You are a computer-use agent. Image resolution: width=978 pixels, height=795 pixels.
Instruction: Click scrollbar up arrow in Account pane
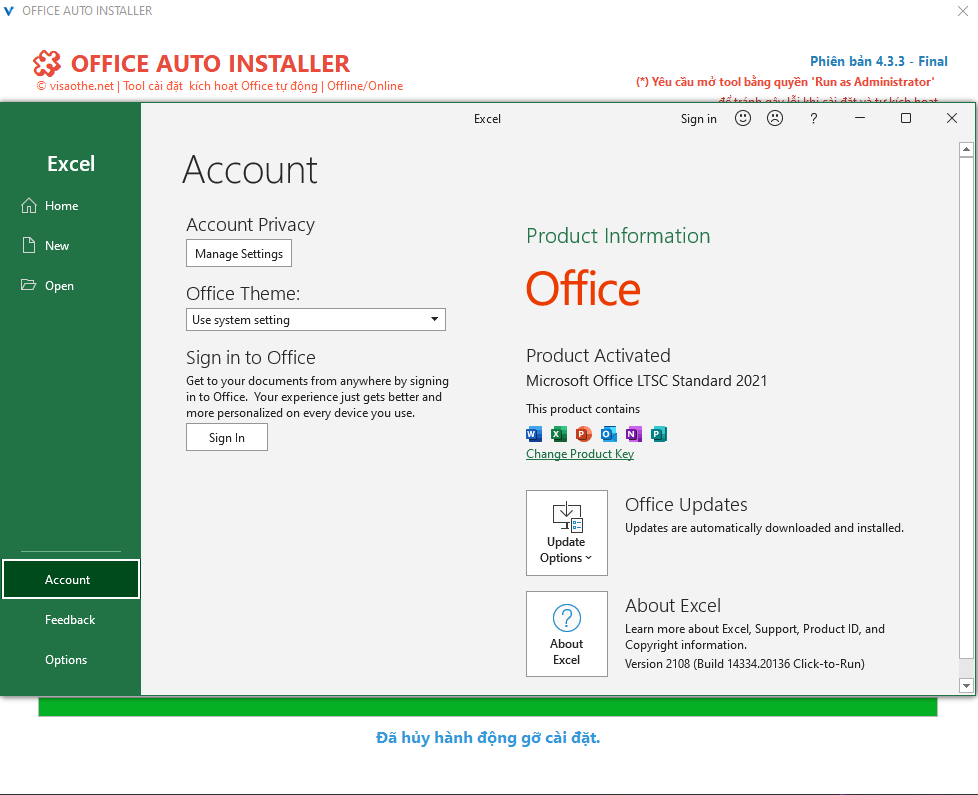966,149
